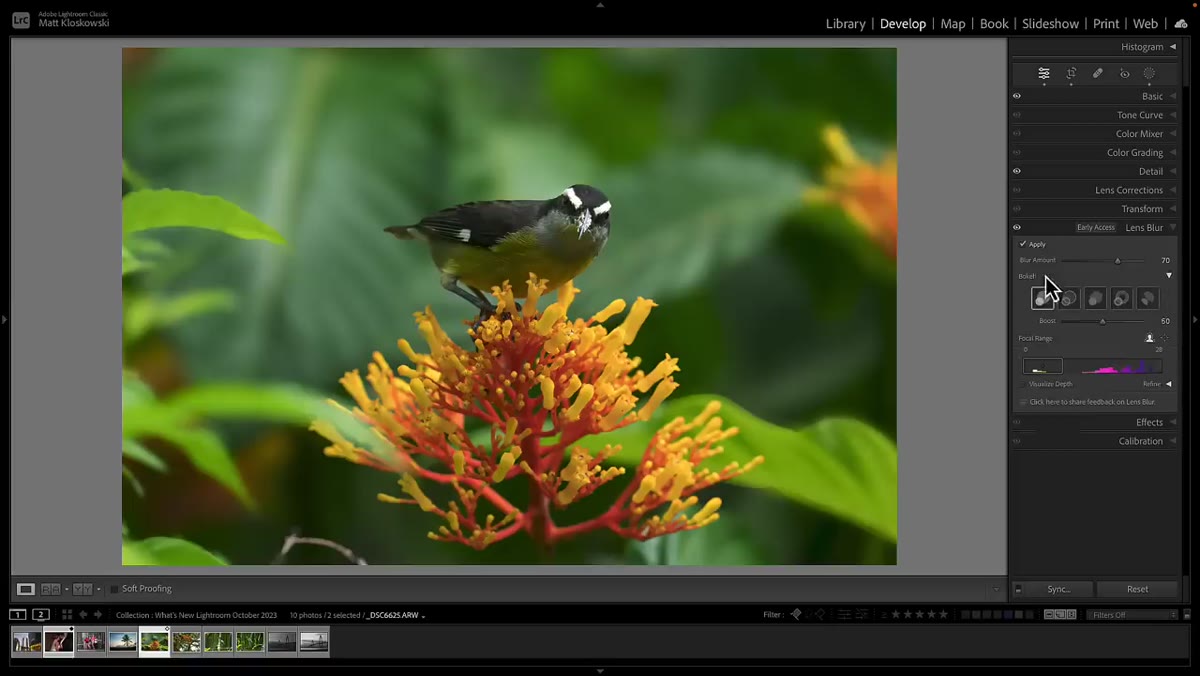1200x676 pixels.
Task: Choose the second bubble bokeh style
Action: (1069, 298)
